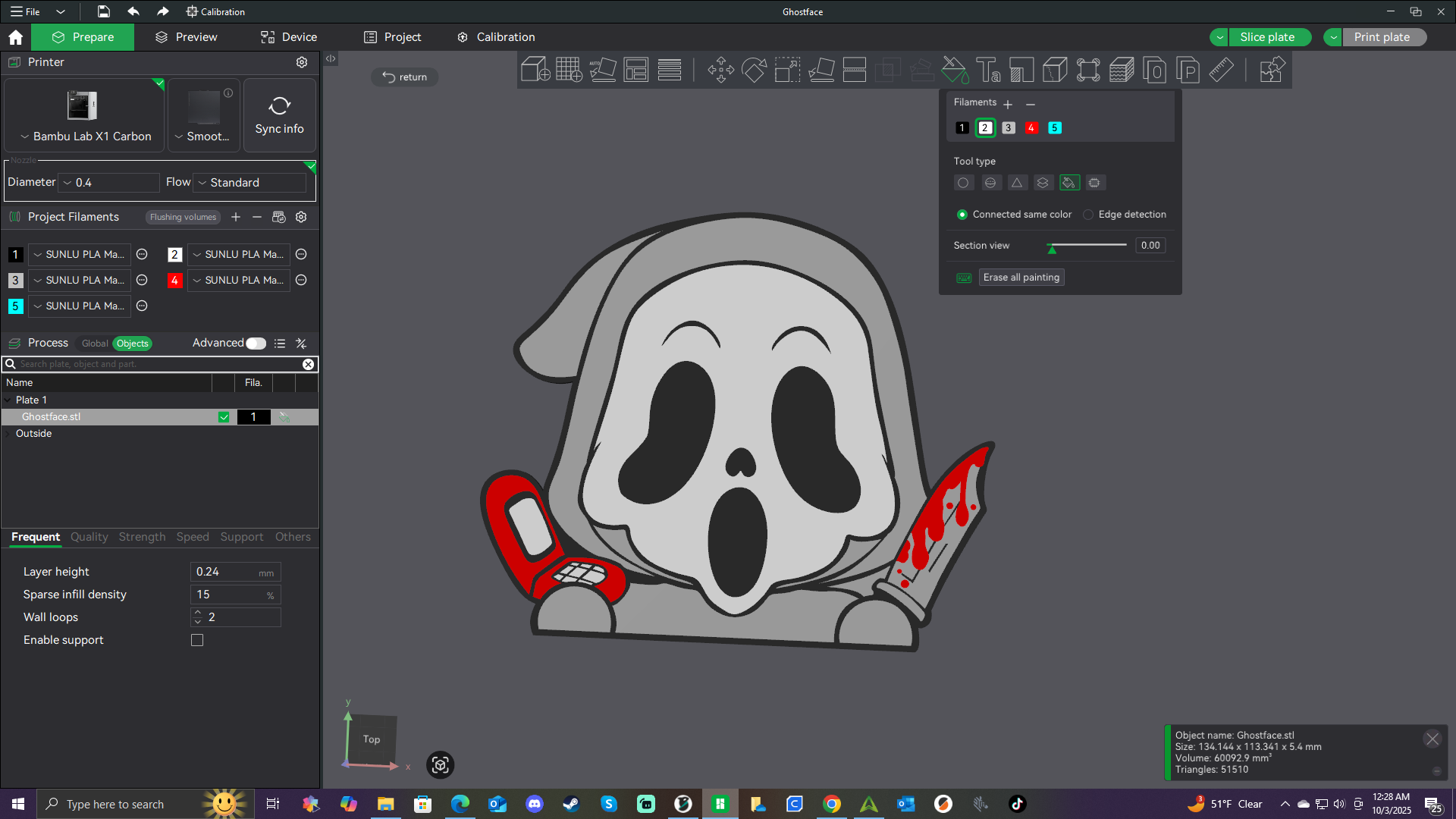
Task: Select red filament 4 swatch in painting panel
Action: tap(1031, 128)
